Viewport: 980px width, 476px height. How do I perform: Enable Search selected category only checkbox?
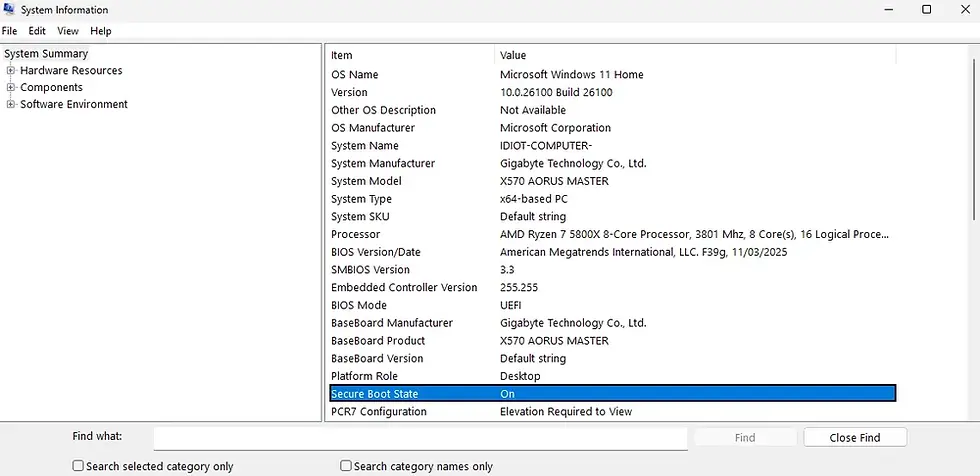78,465
